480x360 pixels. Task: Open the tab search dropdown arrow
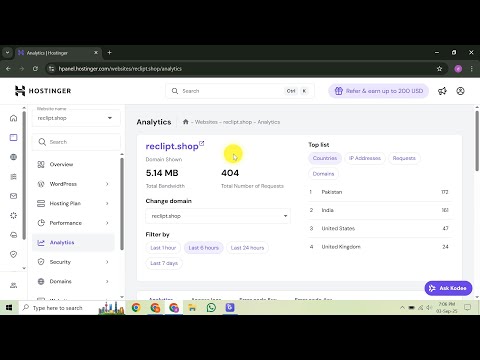7,52
